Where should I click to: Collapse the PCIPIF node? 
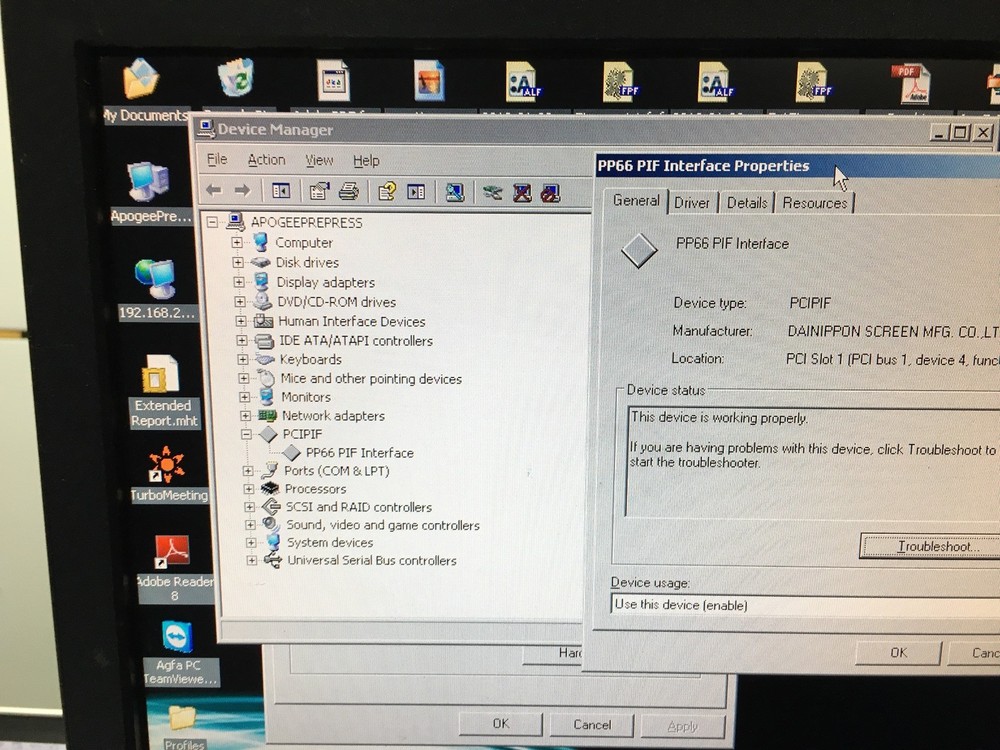click(x=246, y=434)
